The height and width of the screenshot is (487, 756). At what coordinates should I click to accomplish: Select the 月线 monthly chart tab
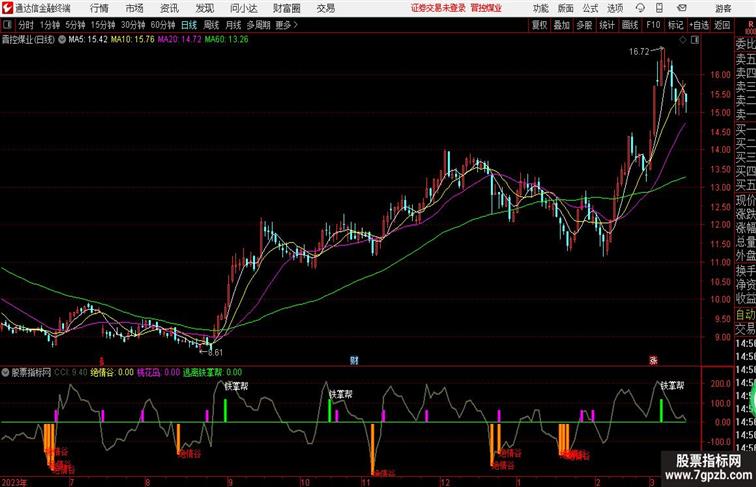233,25
